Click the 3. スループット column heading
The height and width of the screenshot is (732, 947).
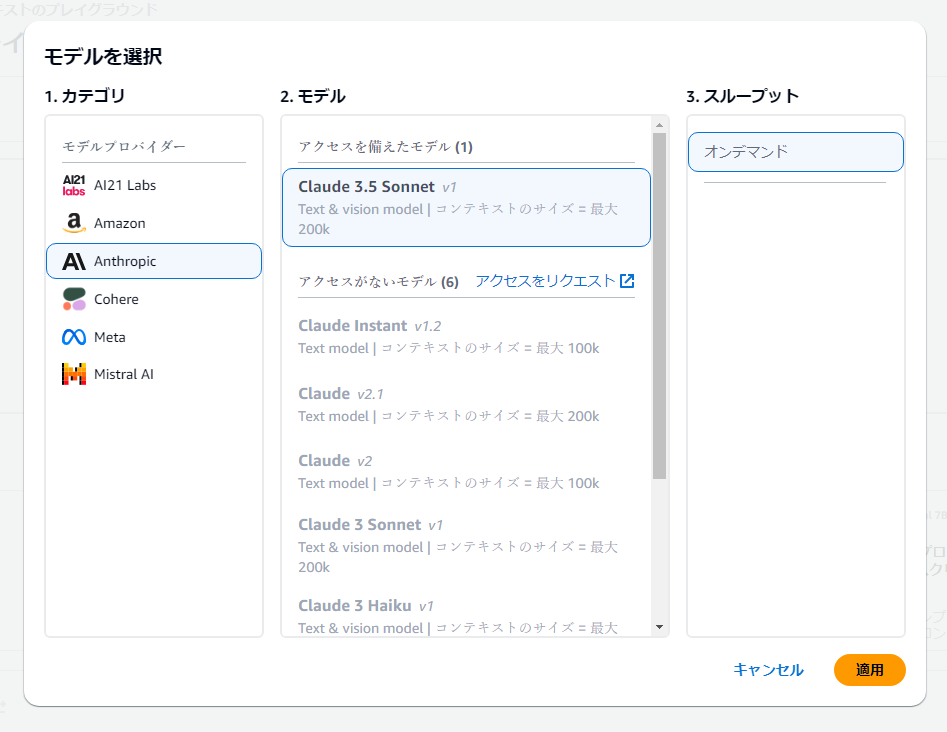pyautogui.click(x=743, y=96)
